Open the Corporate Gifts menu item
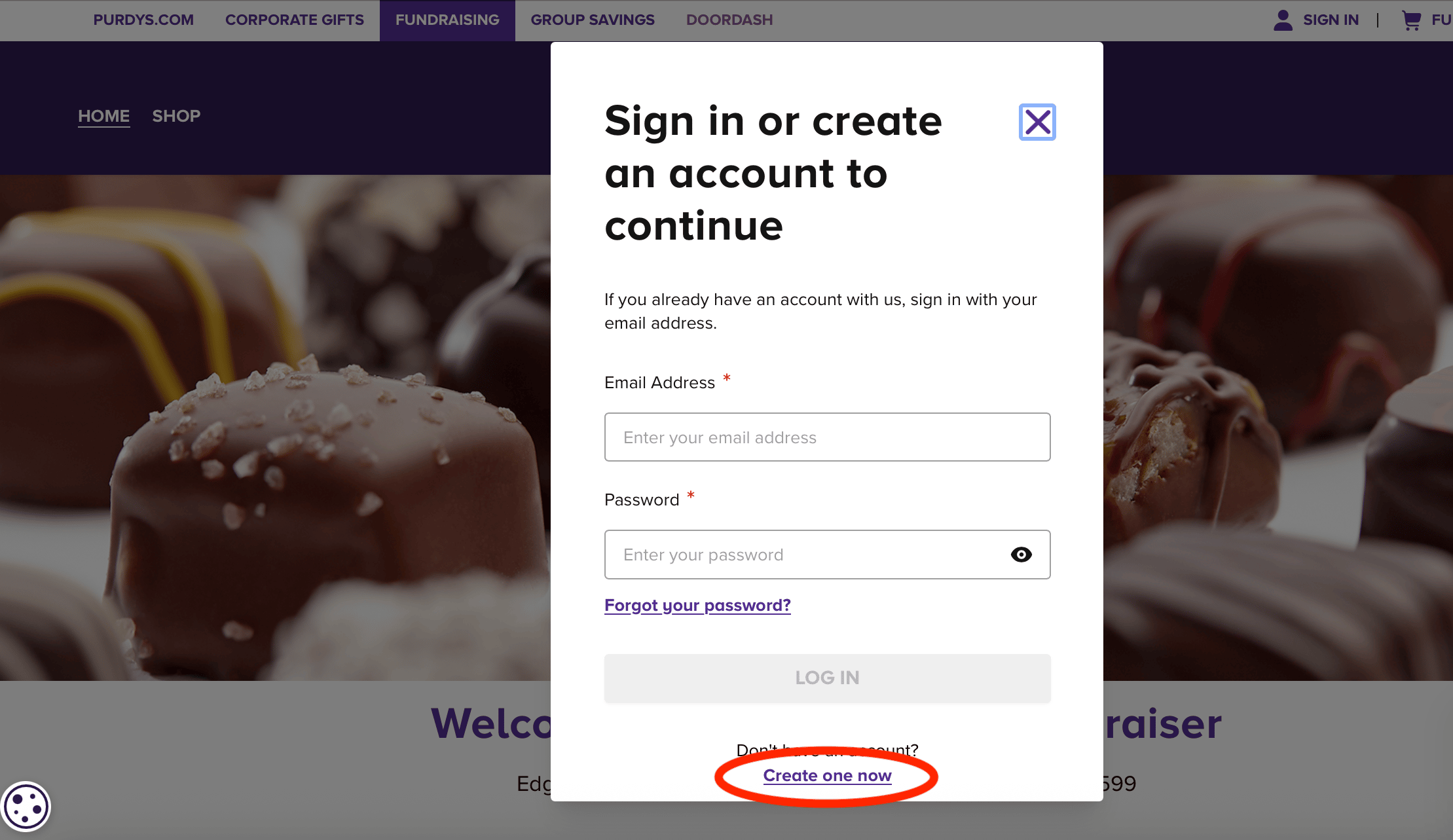 click(x=295, y=20)
